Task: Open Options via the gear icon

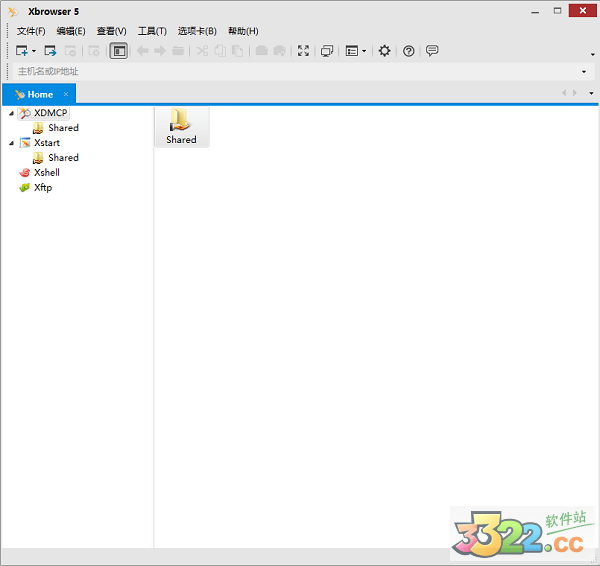Action: [x=385, y=51]
